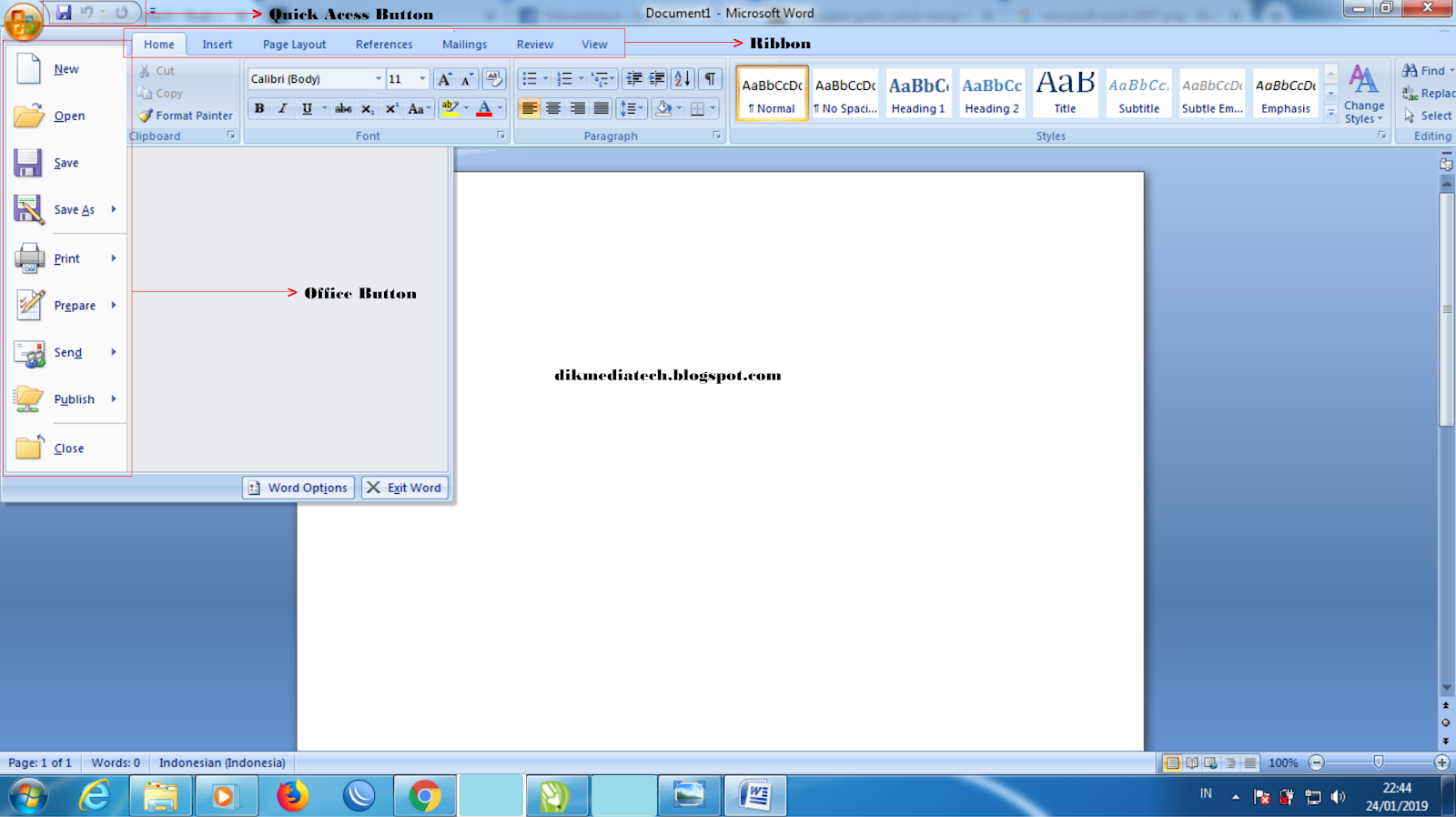Switch to the Page Layout tab
1456x817 pixels.
click(x=294, y=45)
